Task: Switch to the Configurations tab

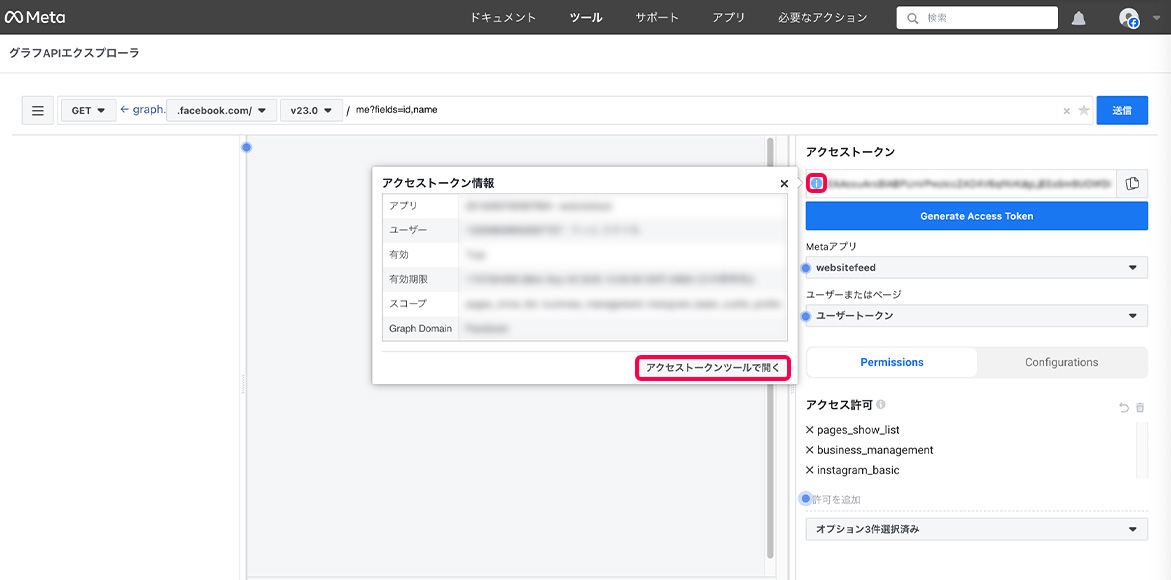Action: pyautogui.click(x=1061, y=362)
